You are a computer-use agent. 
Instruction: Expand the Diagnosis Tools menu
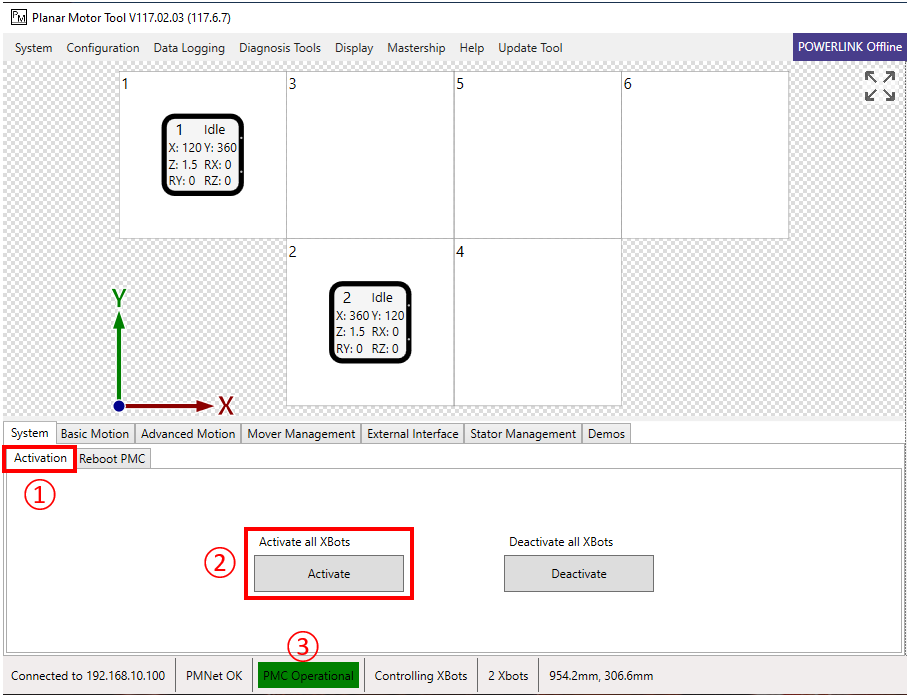click(280, 48)
